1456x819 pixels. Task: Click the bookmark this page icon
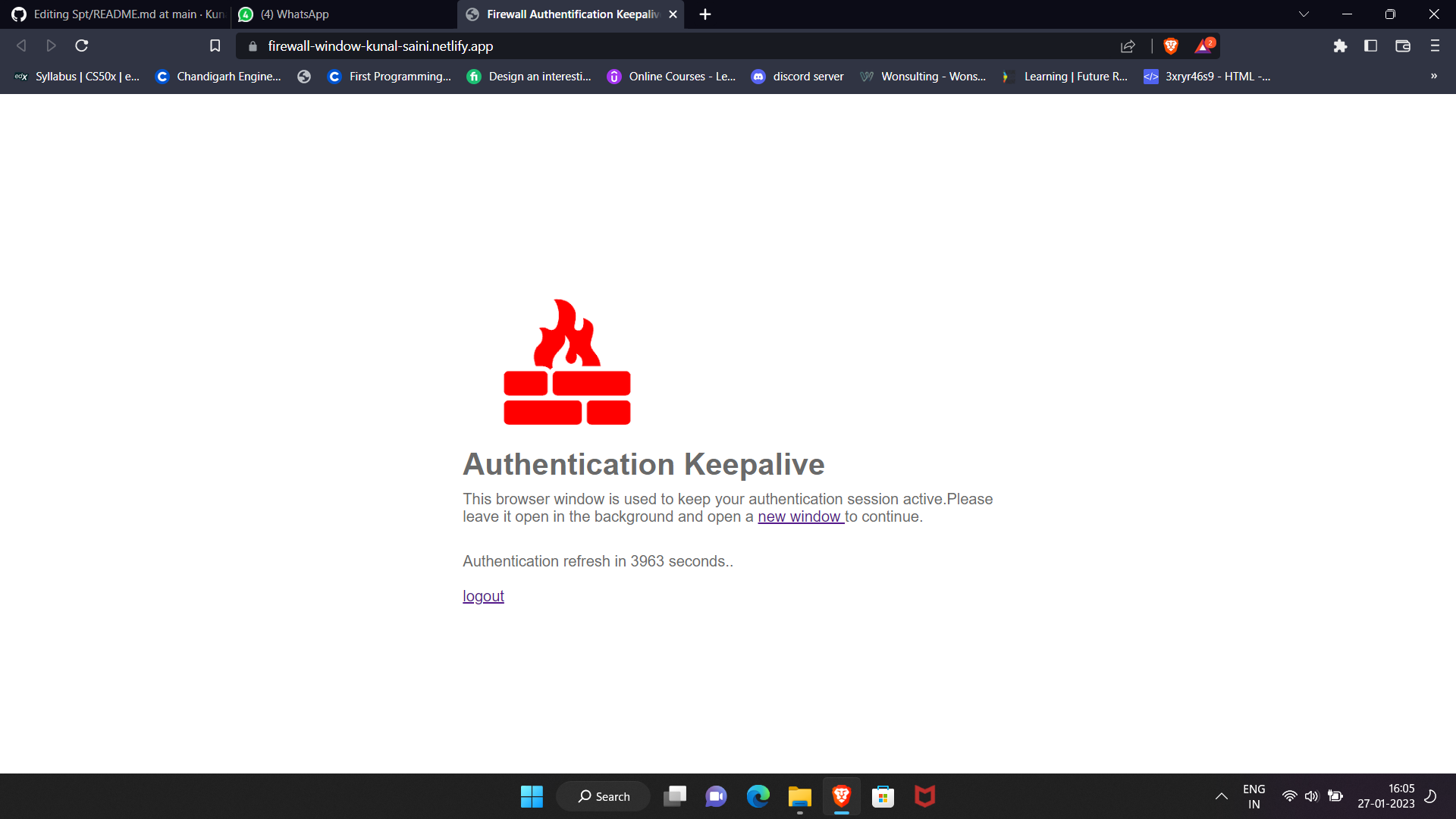[215, 45]
